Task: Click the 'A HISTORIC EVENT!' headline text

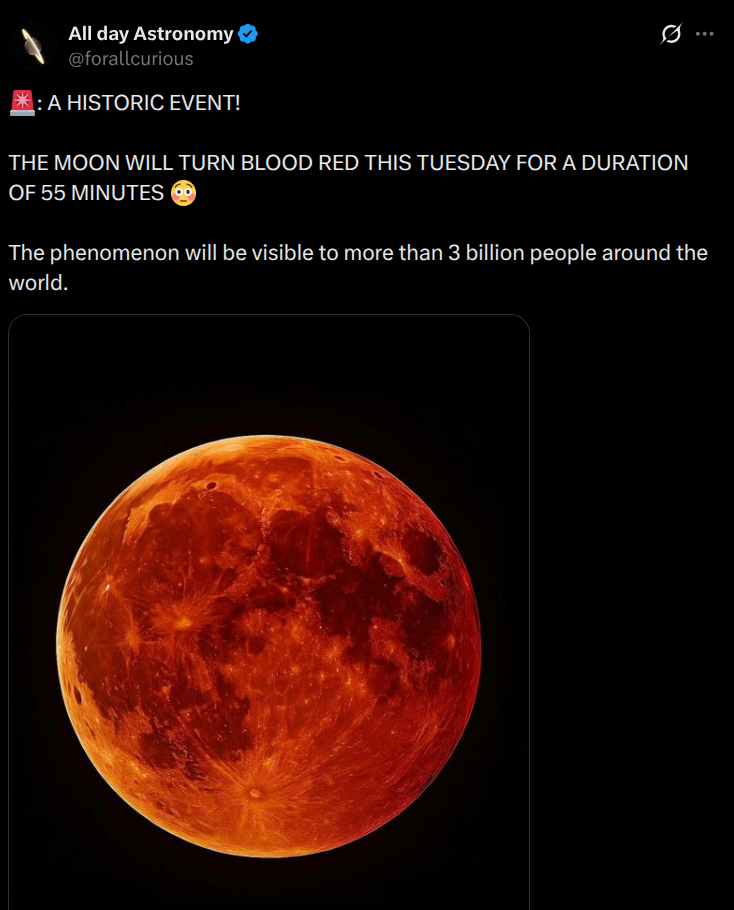Action: point(144,103)
